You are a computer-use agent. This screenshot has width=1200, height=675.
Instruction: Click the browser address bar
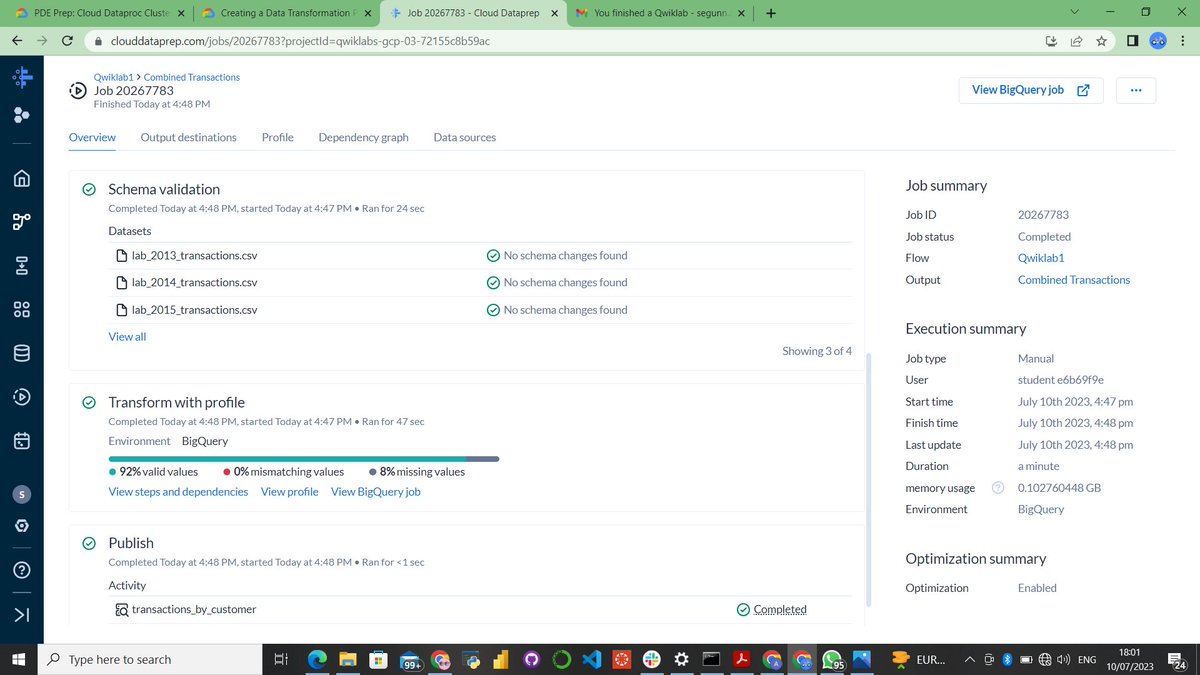(560, 41)
